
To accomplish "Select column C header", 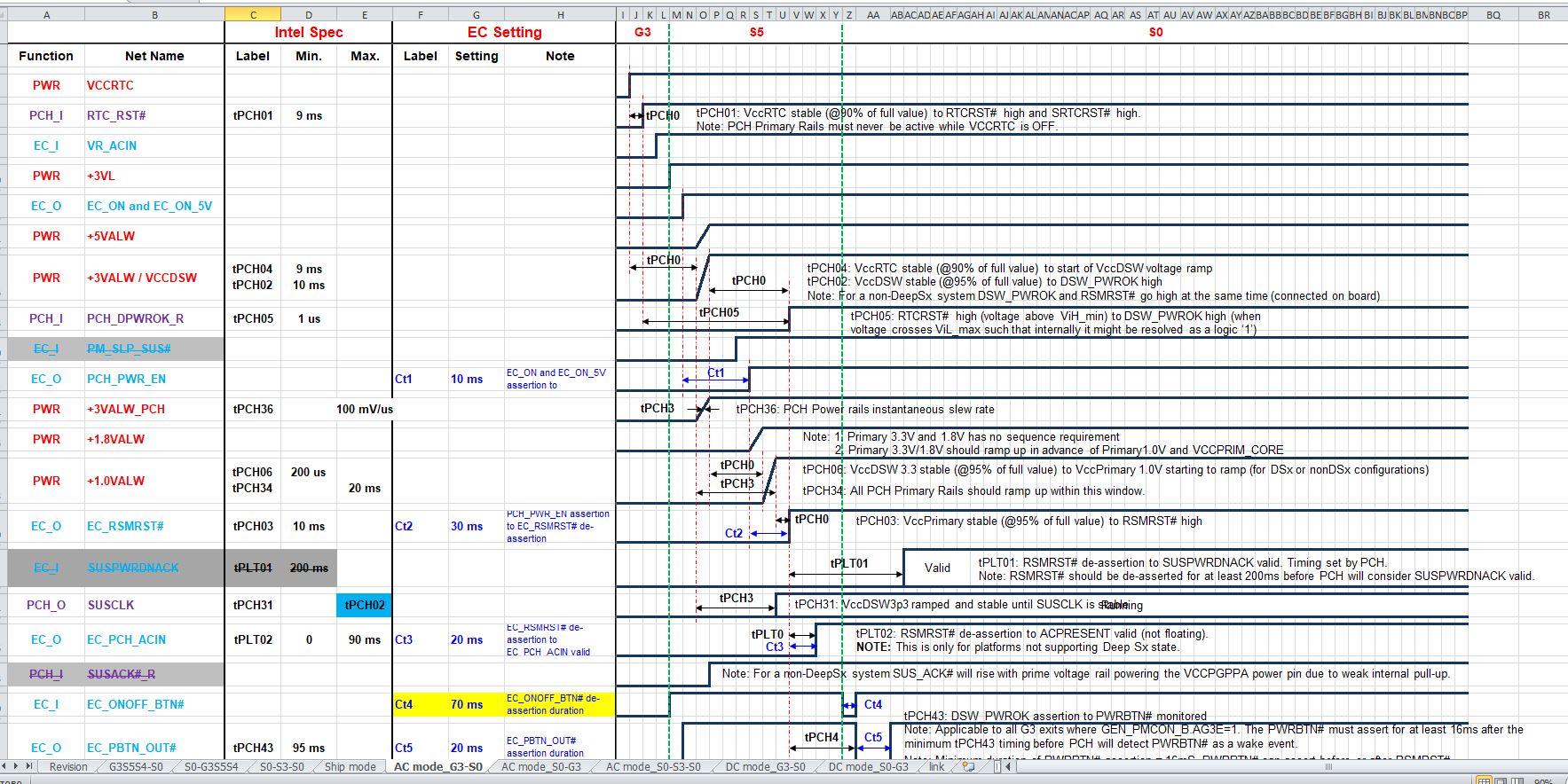I will [x=253, y=15].
